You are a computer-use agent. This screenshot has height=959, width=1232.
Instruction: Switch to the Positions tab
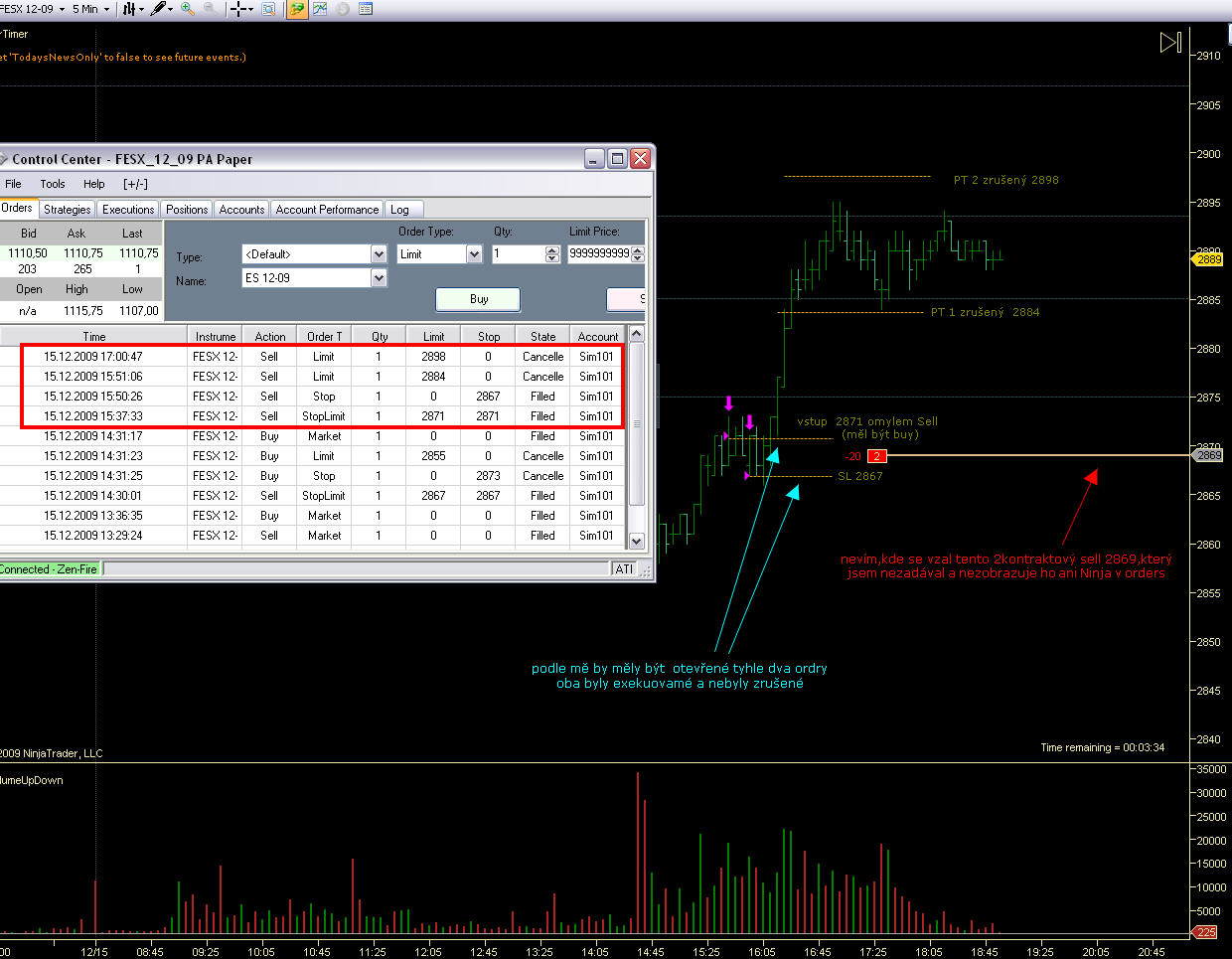pyautogui.click(x=187, y=210)
